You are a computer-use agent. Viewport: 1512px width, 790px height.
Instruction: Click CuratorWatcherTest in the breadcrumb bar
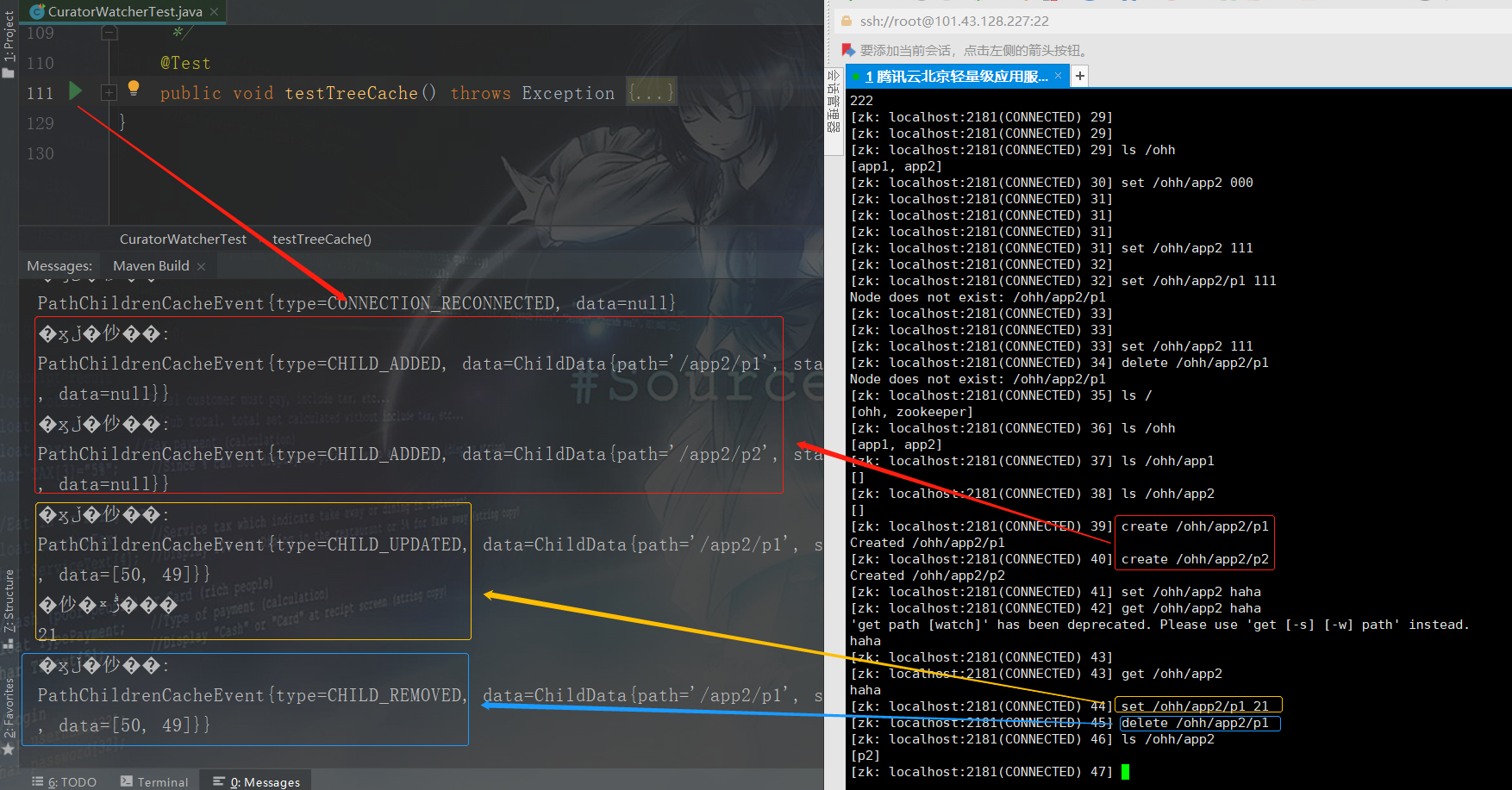click(183, 239)
